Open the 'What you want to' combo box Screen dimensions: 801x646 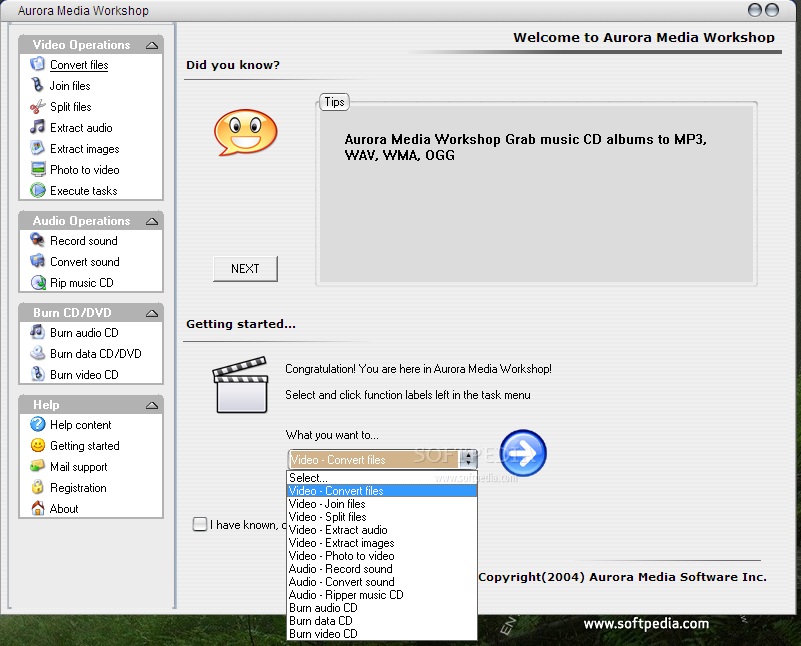pos(382,460)
